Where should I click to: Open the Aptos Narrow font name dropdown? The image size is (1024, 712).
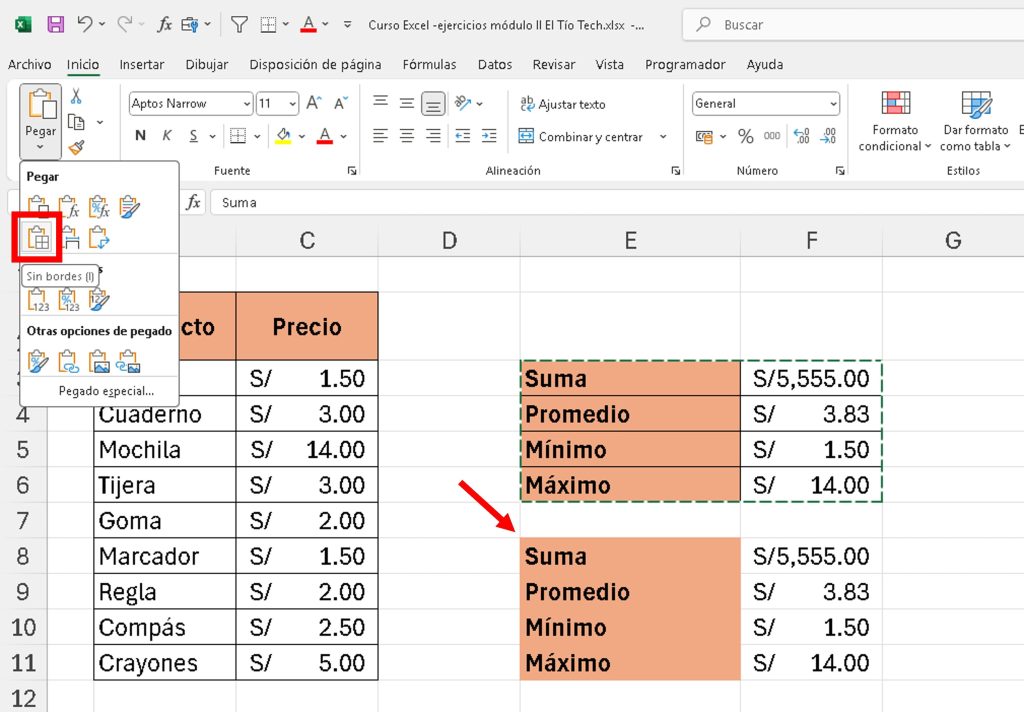pos(247,104)
